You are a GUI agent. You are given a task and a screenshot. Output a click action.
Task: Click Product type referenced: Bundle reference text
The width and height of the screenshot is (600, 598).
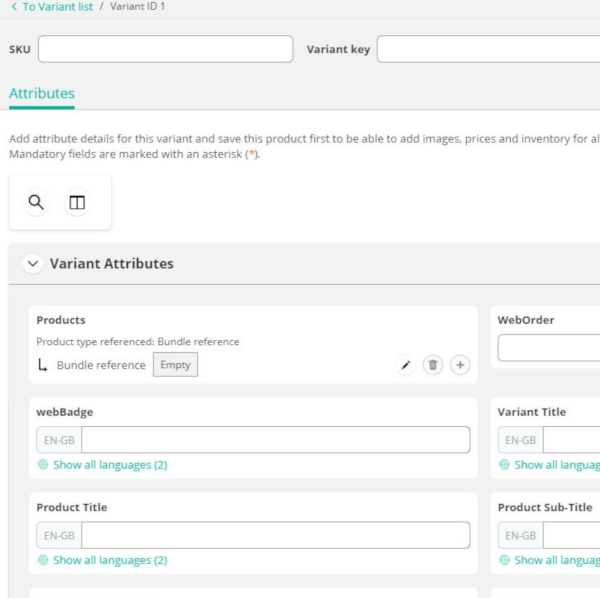(138, 342)
